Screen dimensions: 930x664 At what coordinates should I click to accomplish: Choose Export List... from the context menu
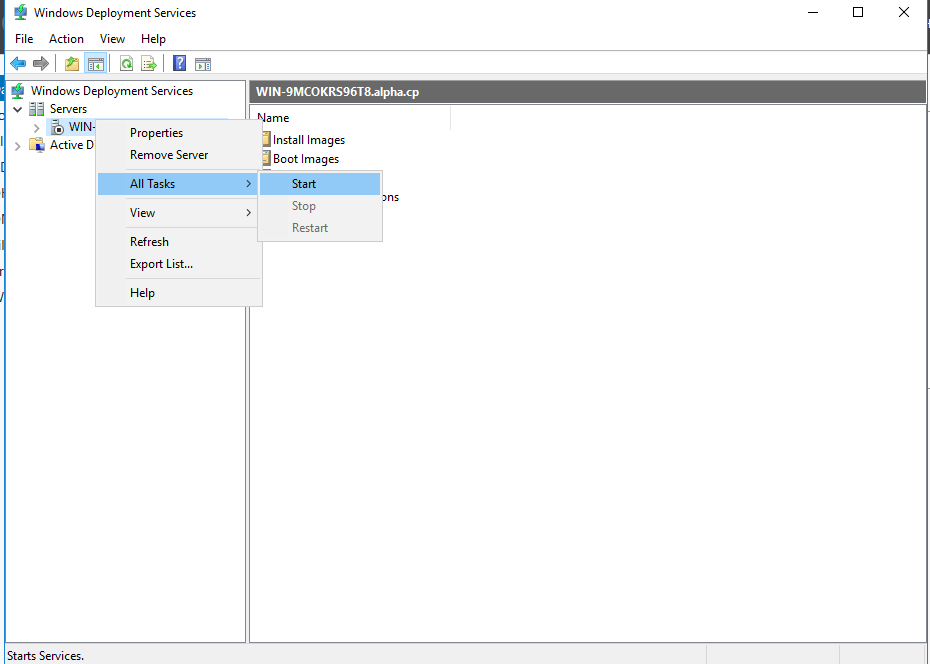tap(179, 264)
